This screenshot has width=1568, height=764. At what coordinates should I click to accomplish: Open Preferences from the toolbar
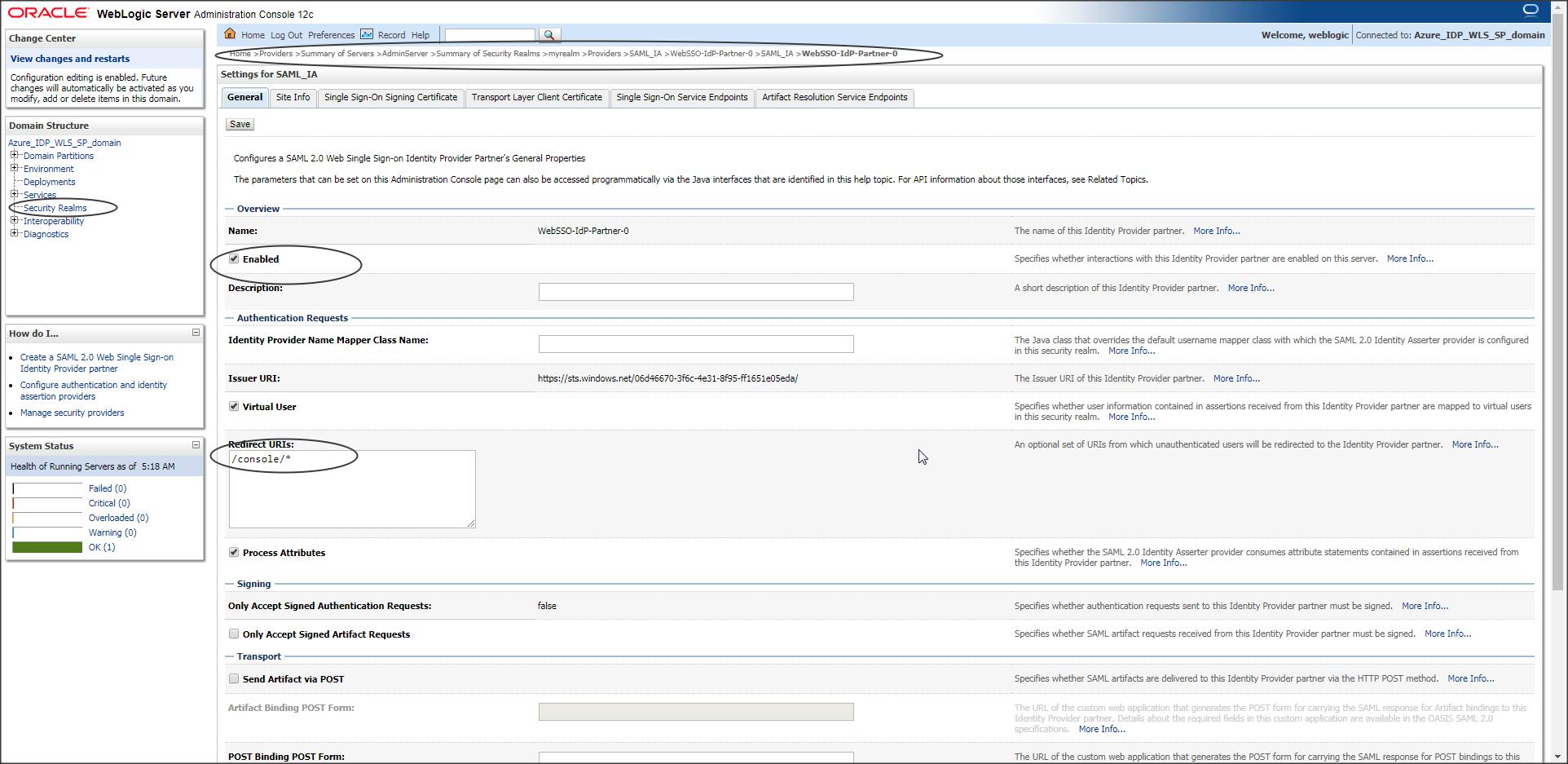coord(331,35)
